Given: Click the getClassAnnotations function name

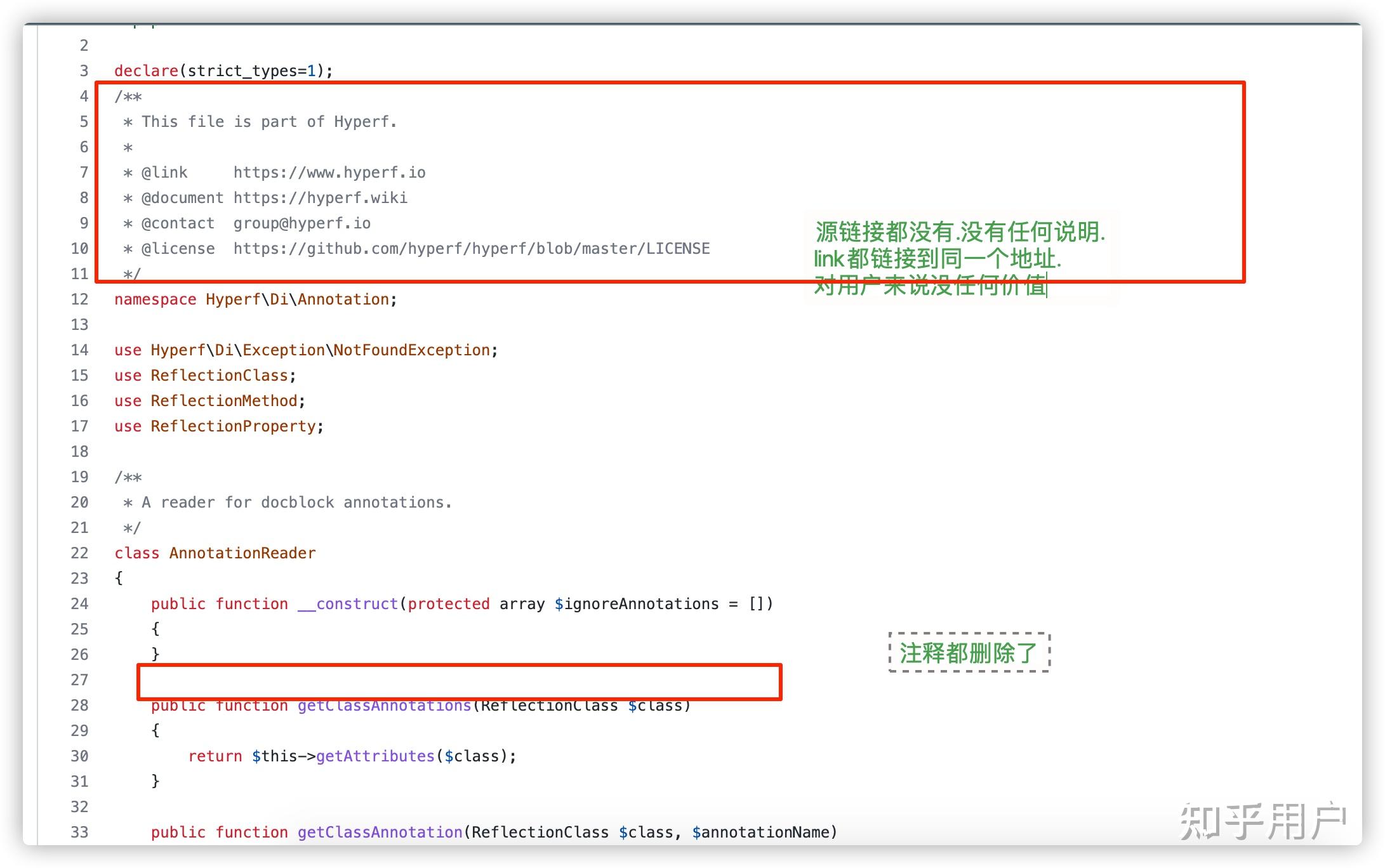Looking at the screenshot, I should point(383,705).
